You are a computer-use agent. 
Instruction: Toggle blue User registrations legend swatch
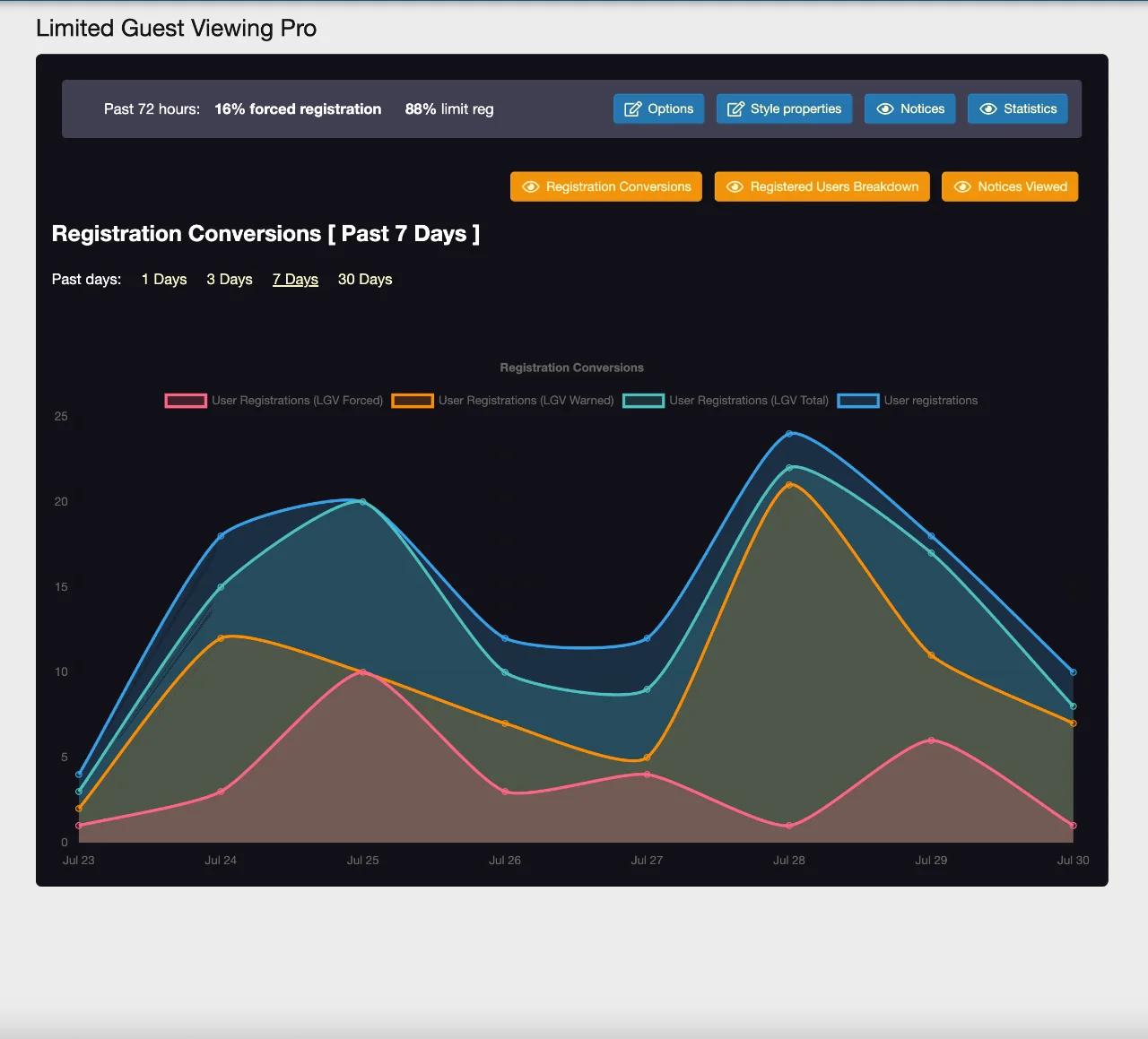point(858,401)
